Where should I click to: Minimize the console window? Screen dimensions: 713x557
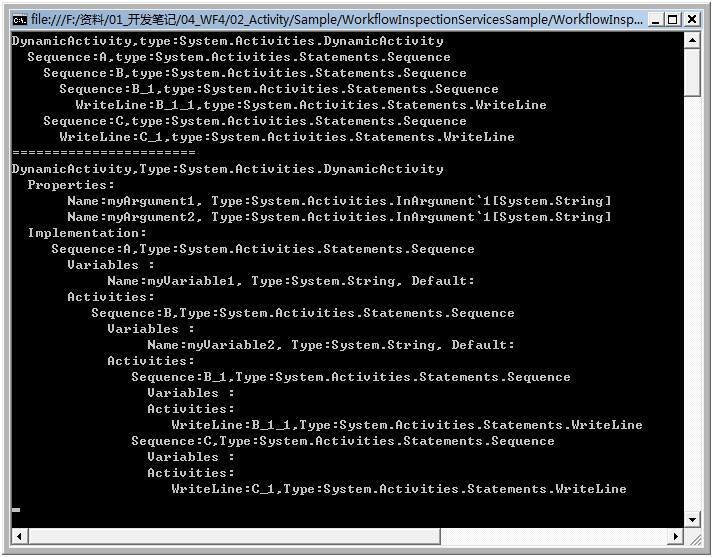coord(655,20)
